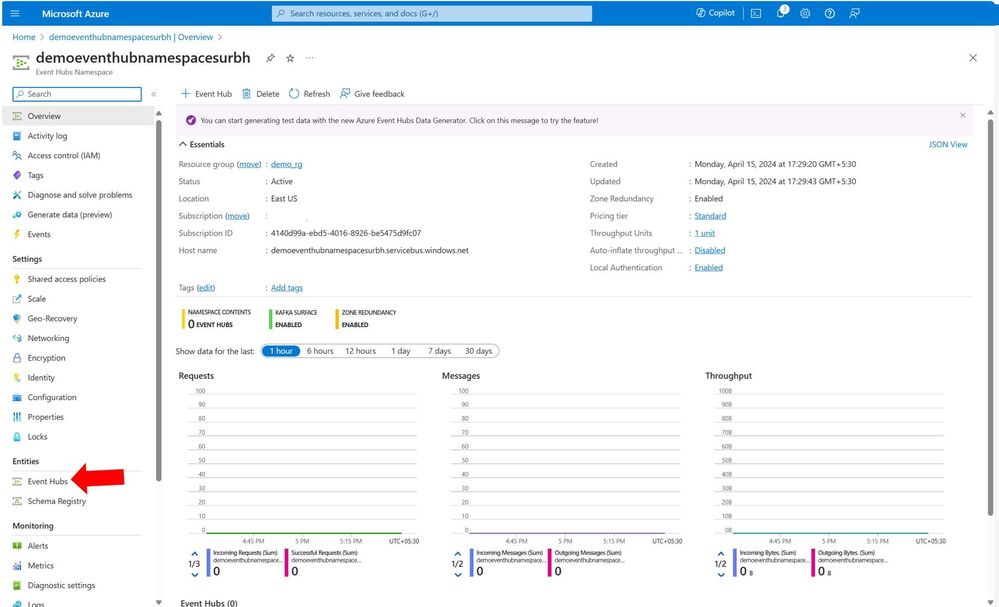The image size is (999, 607).
Task: Open the demo_rg resource group link
Action: coord(286,164)
